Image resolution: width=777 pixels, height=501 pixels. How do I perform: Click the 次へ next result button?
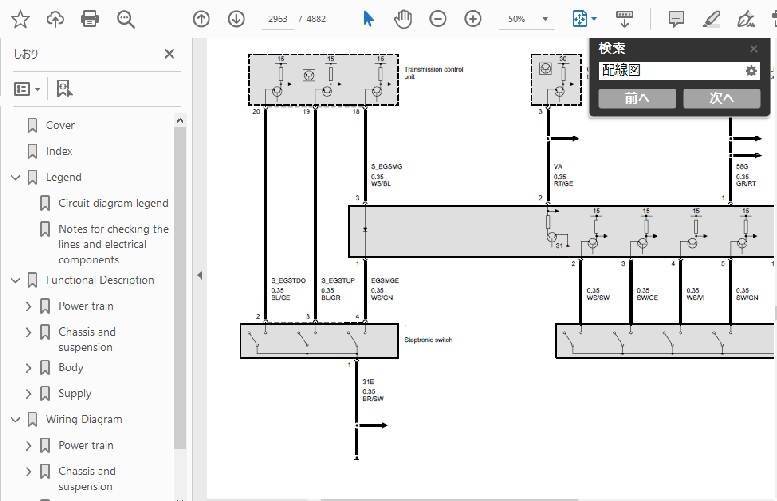pyautogui.click(x=722, y=98)
